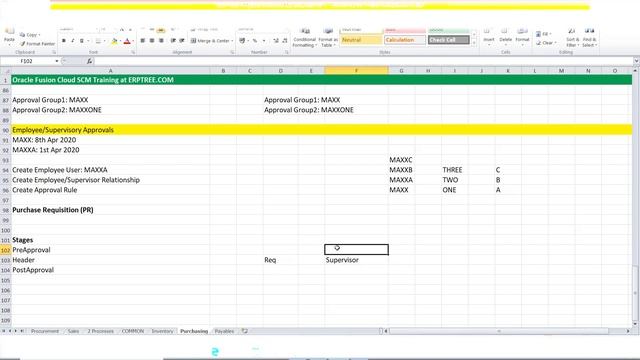Click the vertical scrollbar down arrow
This screenshot has height=360, width=640.
(x=636, y=324)
